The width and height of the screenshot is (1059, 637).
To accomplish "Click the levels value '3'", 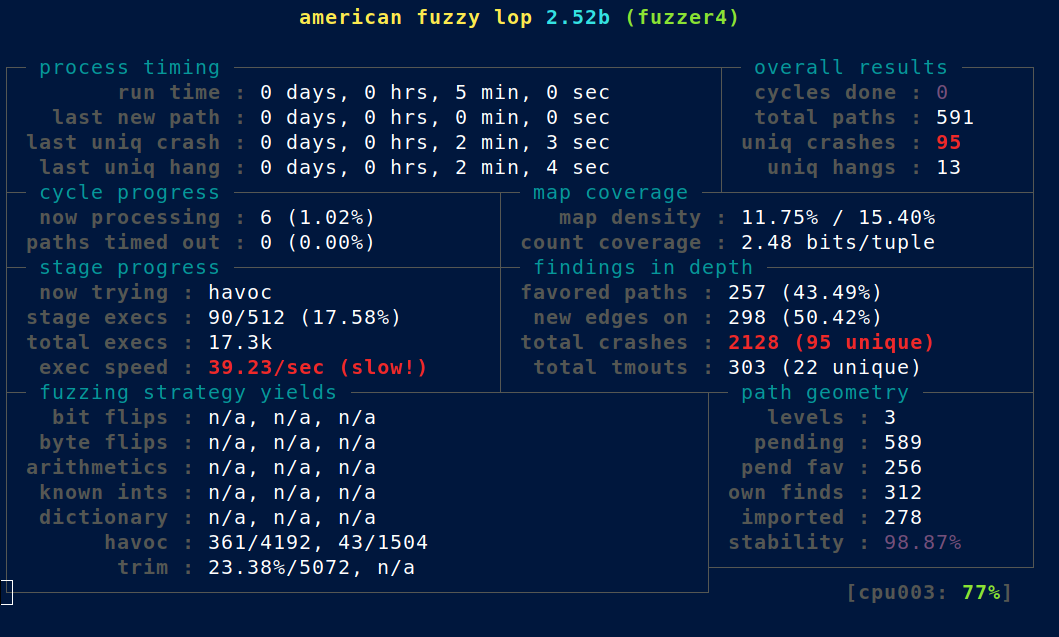I will [890, 417].
